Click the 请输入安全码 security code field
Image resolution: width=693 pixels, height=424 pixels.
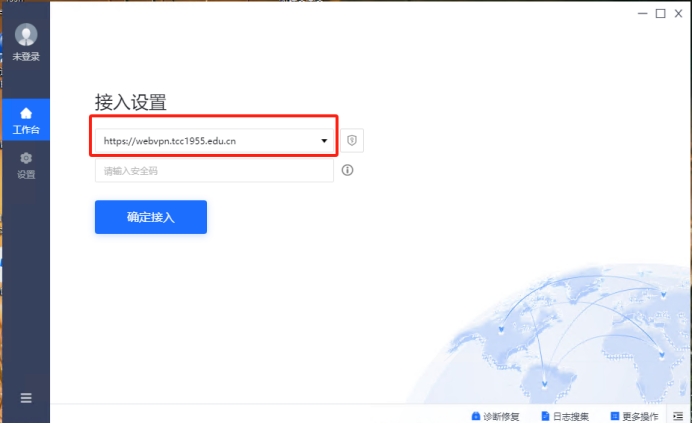214,171
